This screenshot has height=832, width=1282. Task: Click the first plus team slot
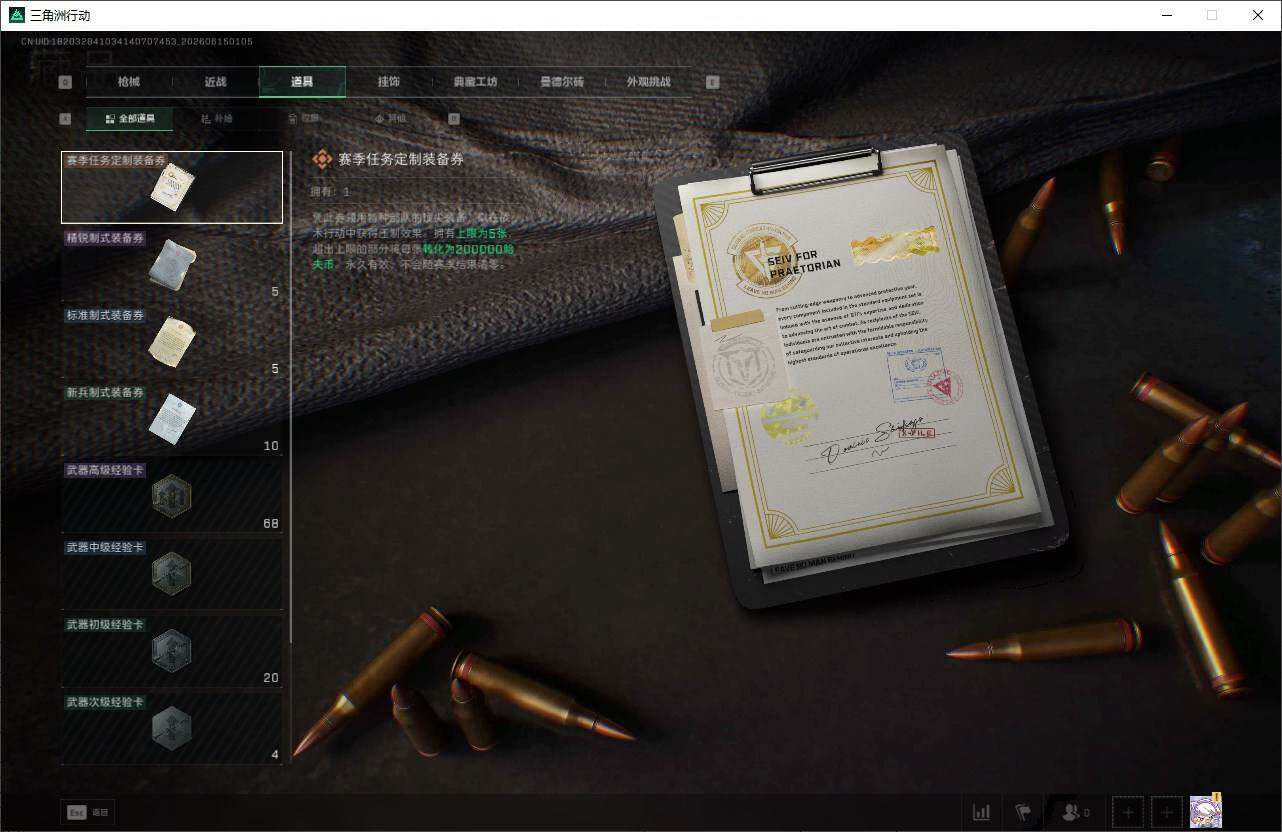1128,812
